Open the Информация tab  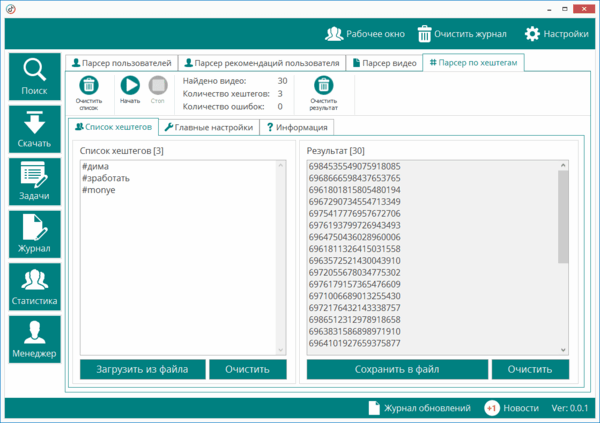point(295,128)
